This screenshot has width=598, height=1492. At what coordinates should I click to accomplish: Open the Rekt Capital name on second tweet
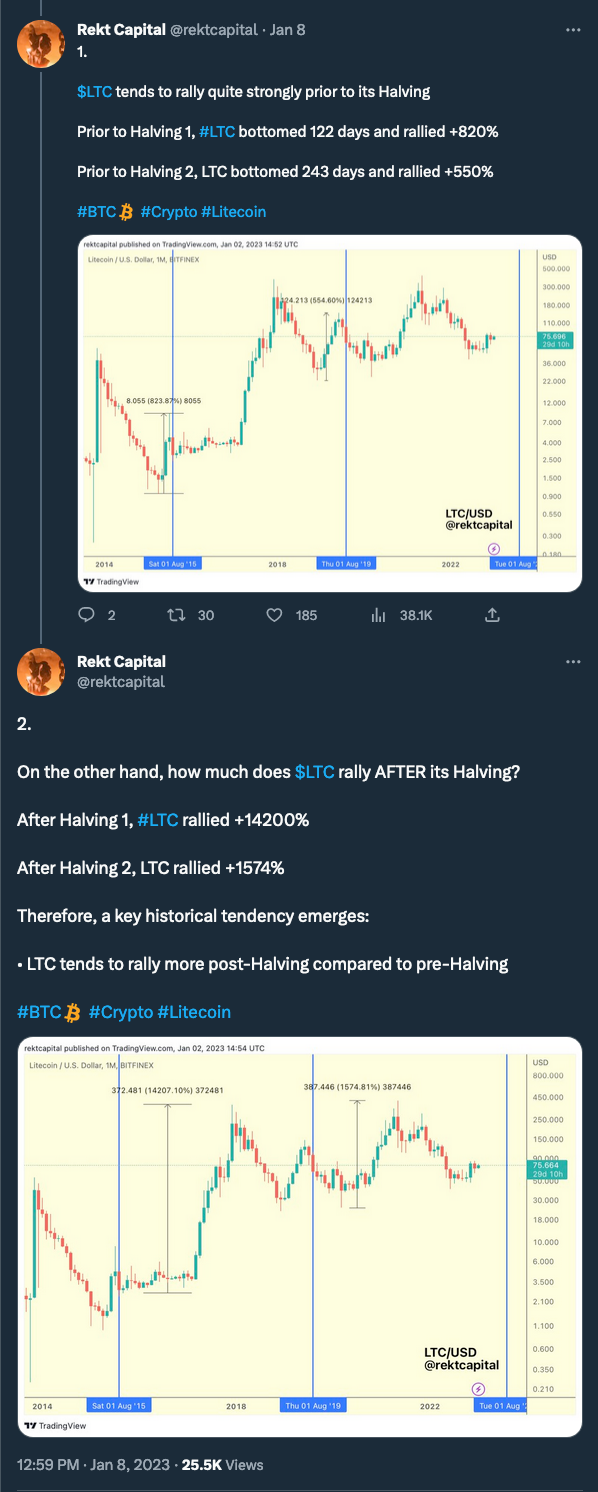[x=121, y=661]
